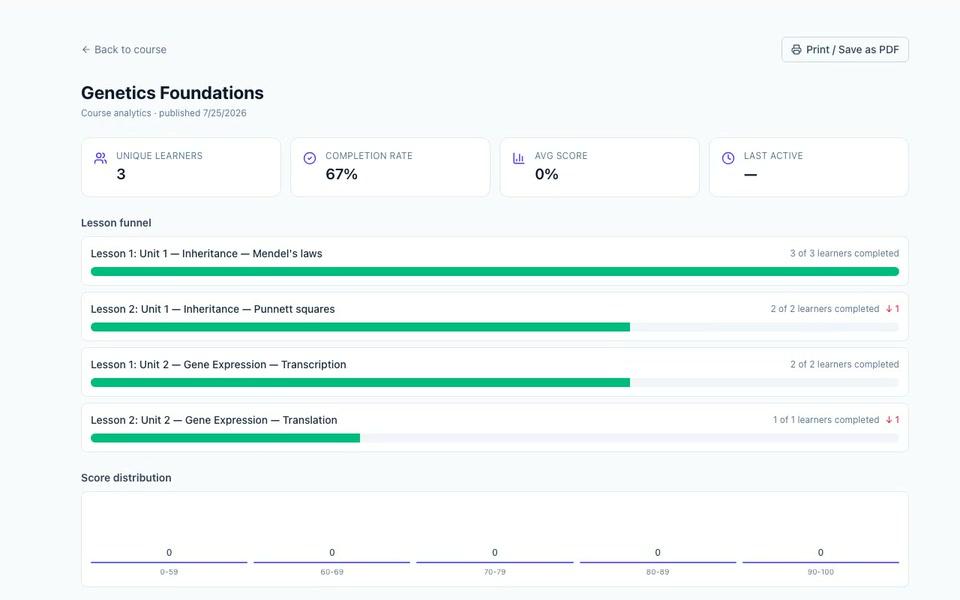Image resolution: width=960 pixels, height=600 pixels.
Task: Click the Transcription progress bar
Action: (x=495, y=383)
